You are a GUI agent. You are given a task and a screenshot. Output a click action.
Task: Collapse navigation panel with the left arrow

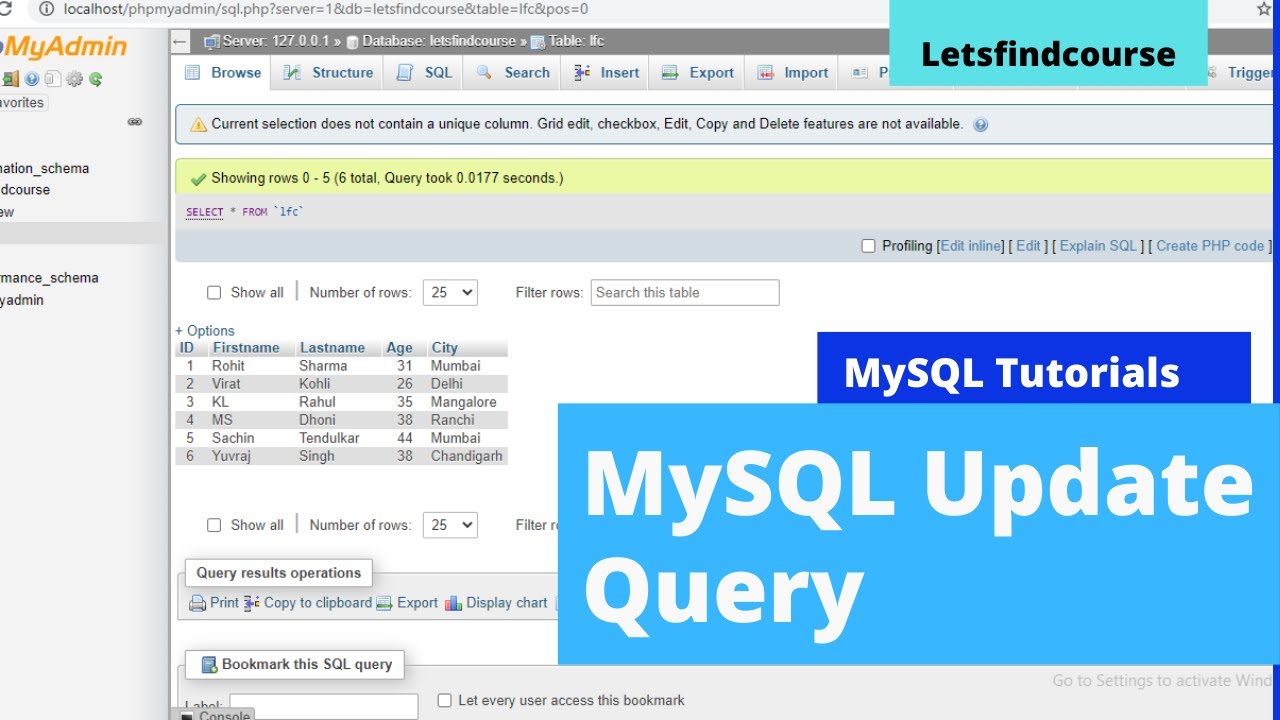tap(180, 41)
